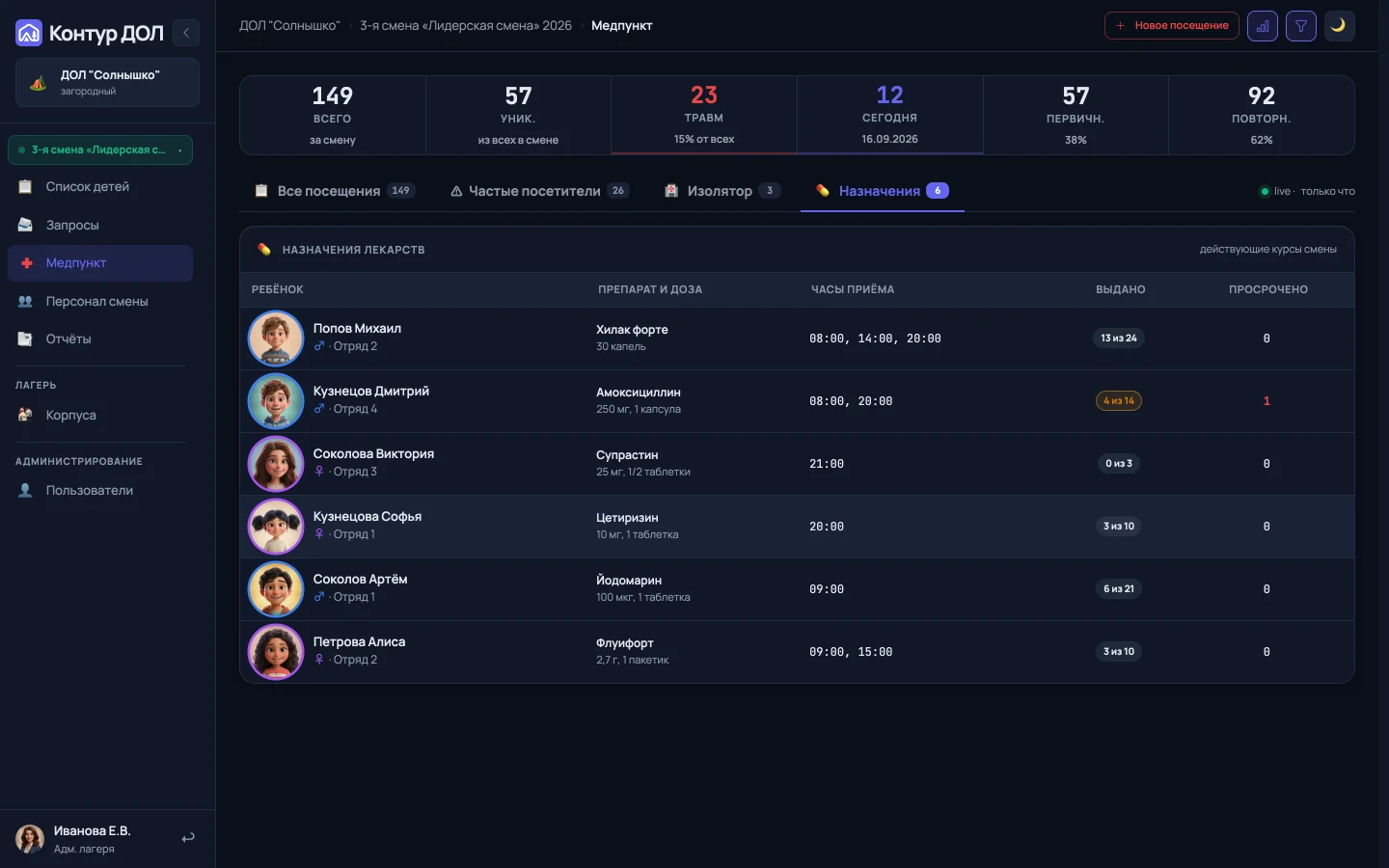This screenshot has width=1389, height=868.
Task: Click the 12 СЕГОДНЯ stat card
Action: coord(890,116)
